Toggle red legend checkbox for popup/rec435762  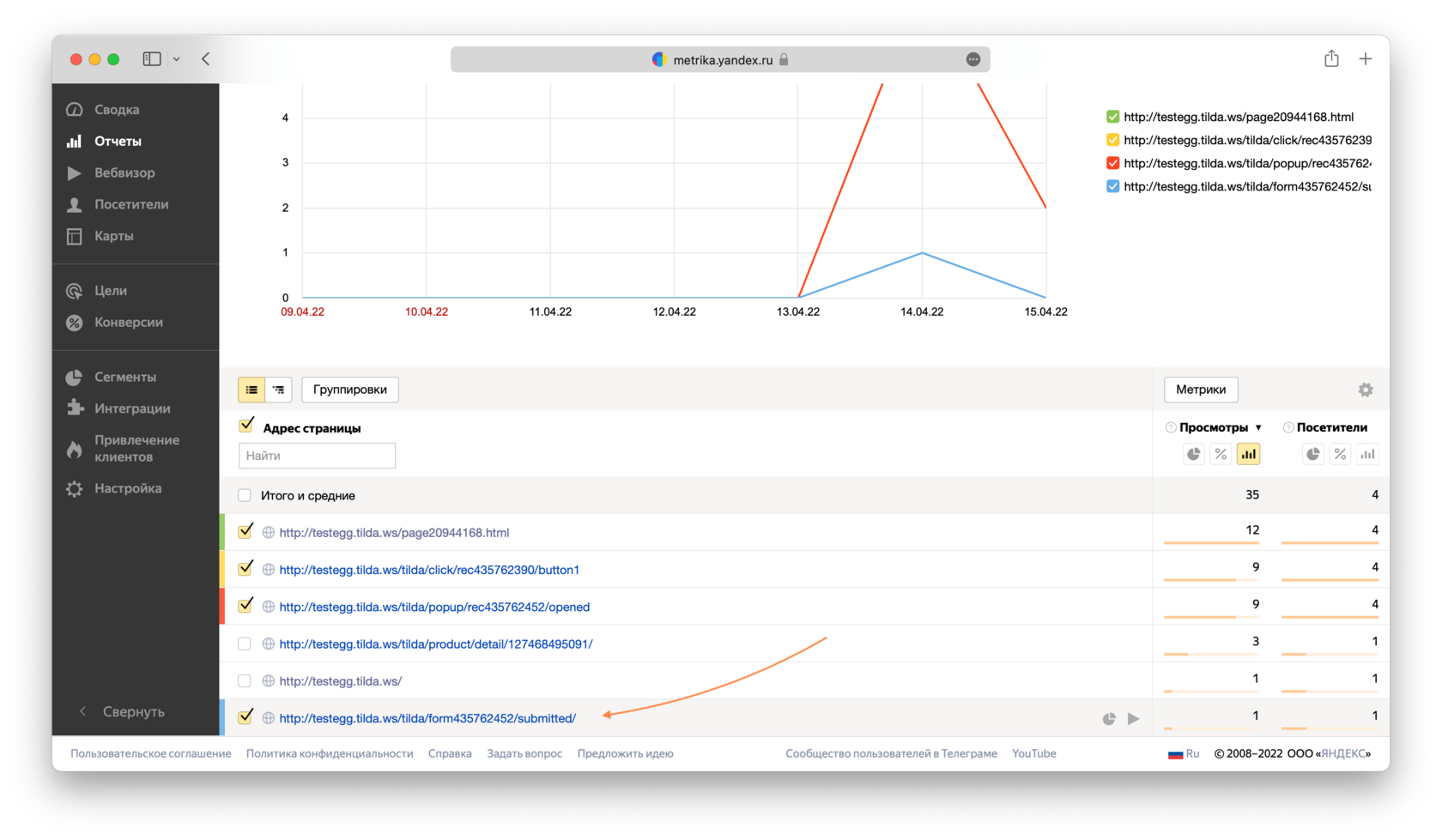(x=1112, y=163)
